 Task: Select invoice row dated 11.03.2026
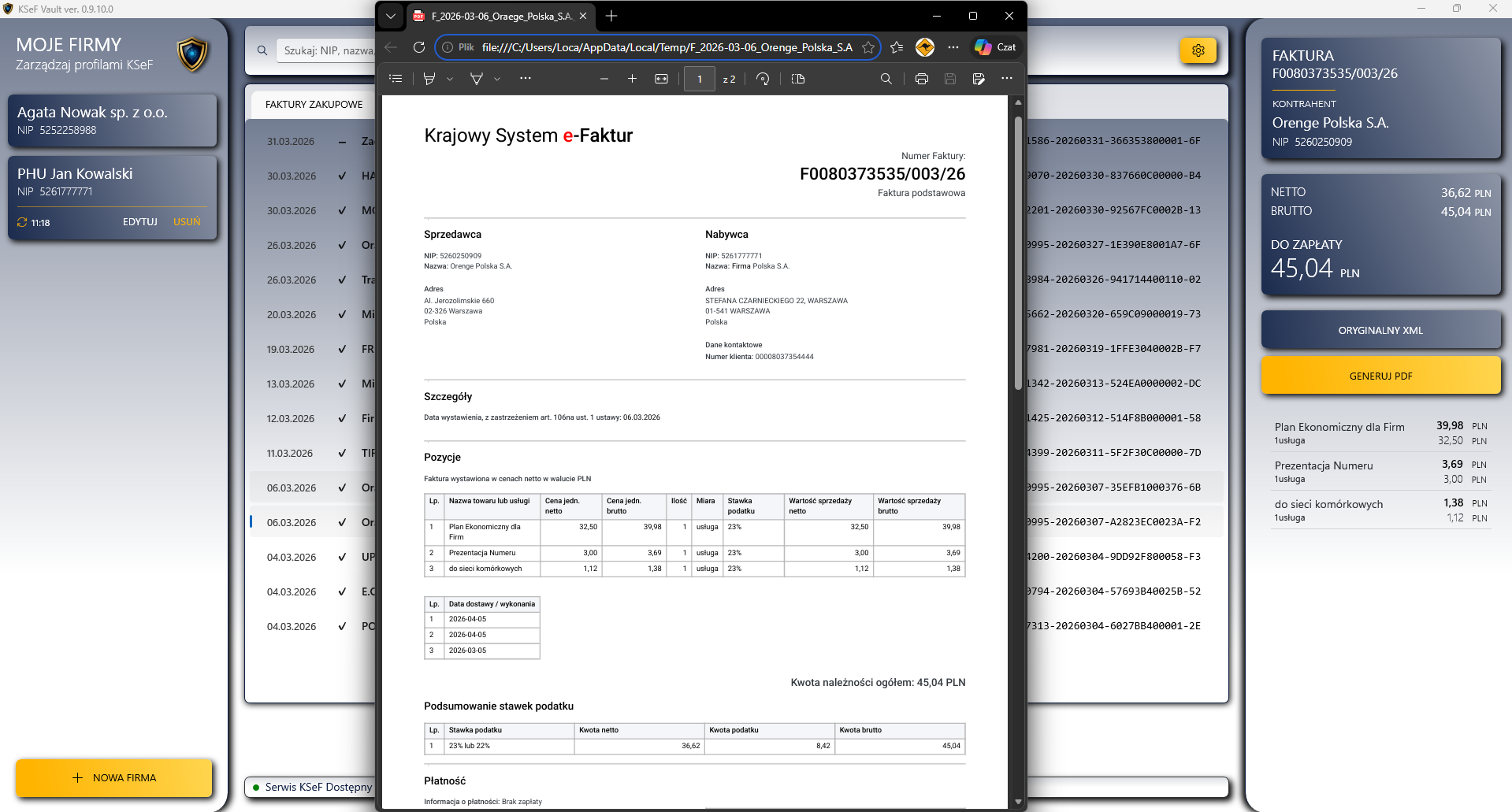[x=737, y=453]
